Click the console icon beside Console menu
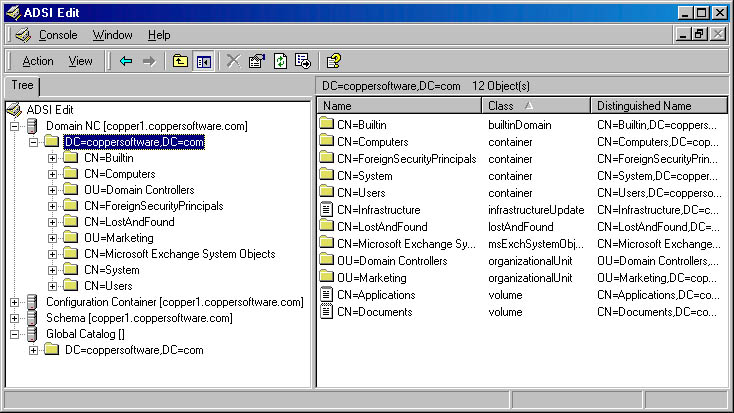The image size is (734, 413). (23, 35)
